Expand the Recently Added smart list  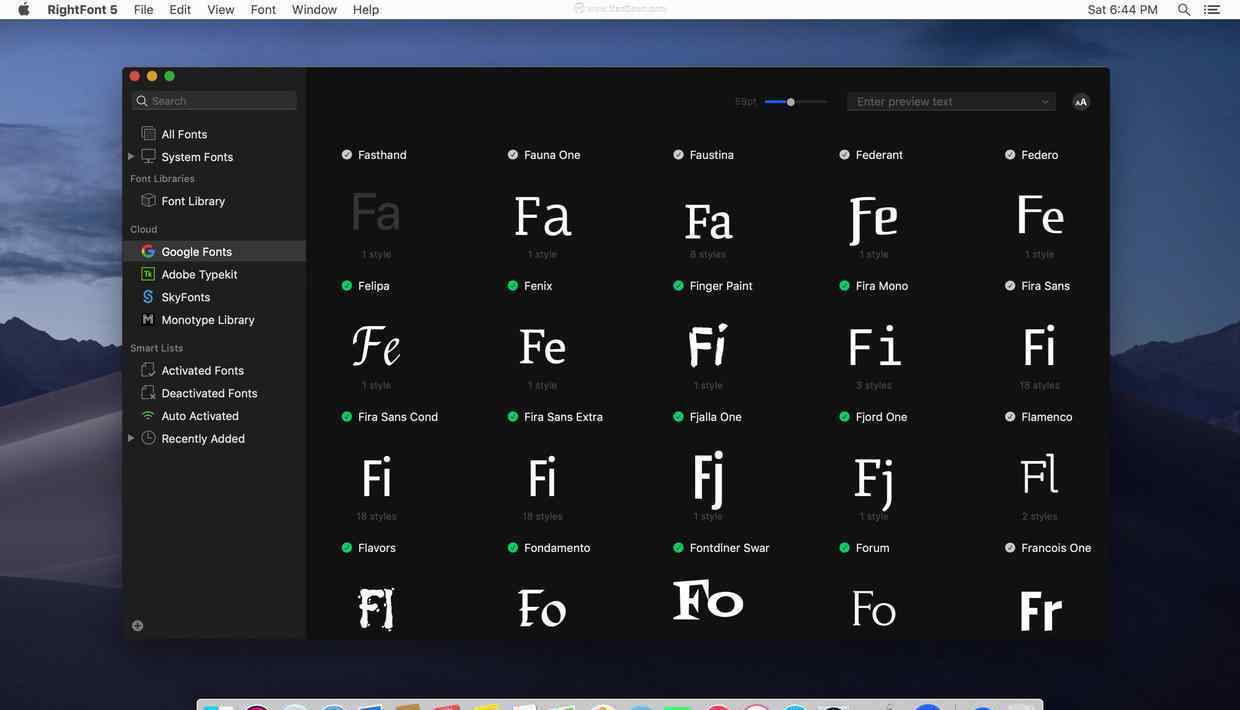click(131, 438)
